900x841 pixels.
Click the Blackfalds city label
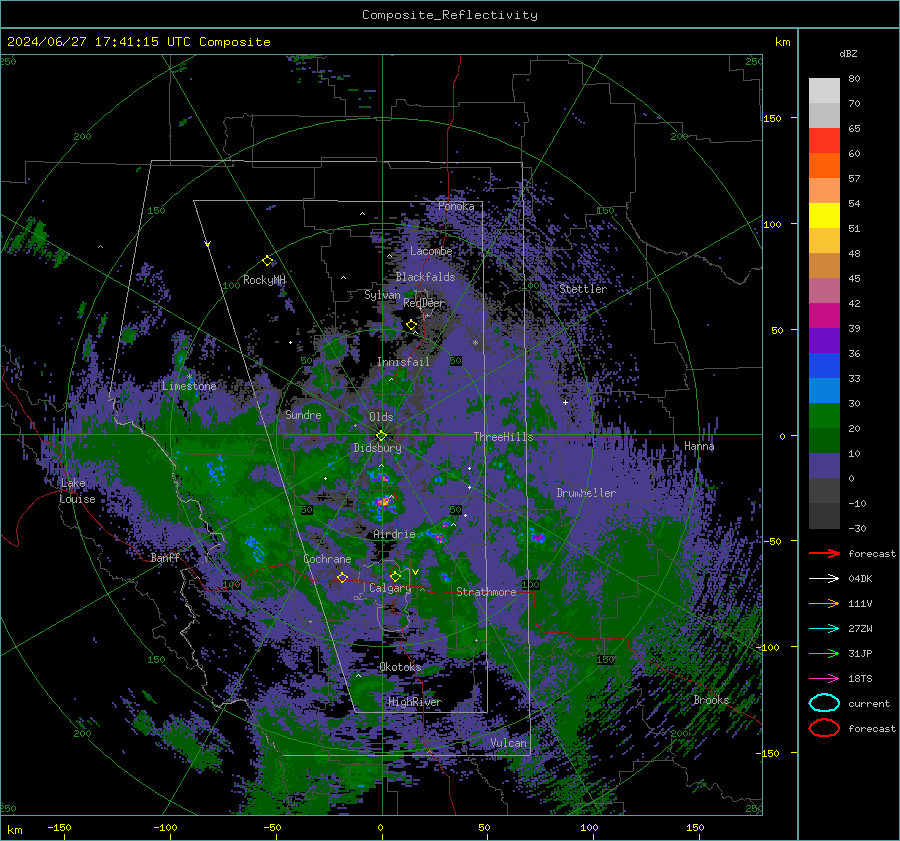(x=425, y=277)
